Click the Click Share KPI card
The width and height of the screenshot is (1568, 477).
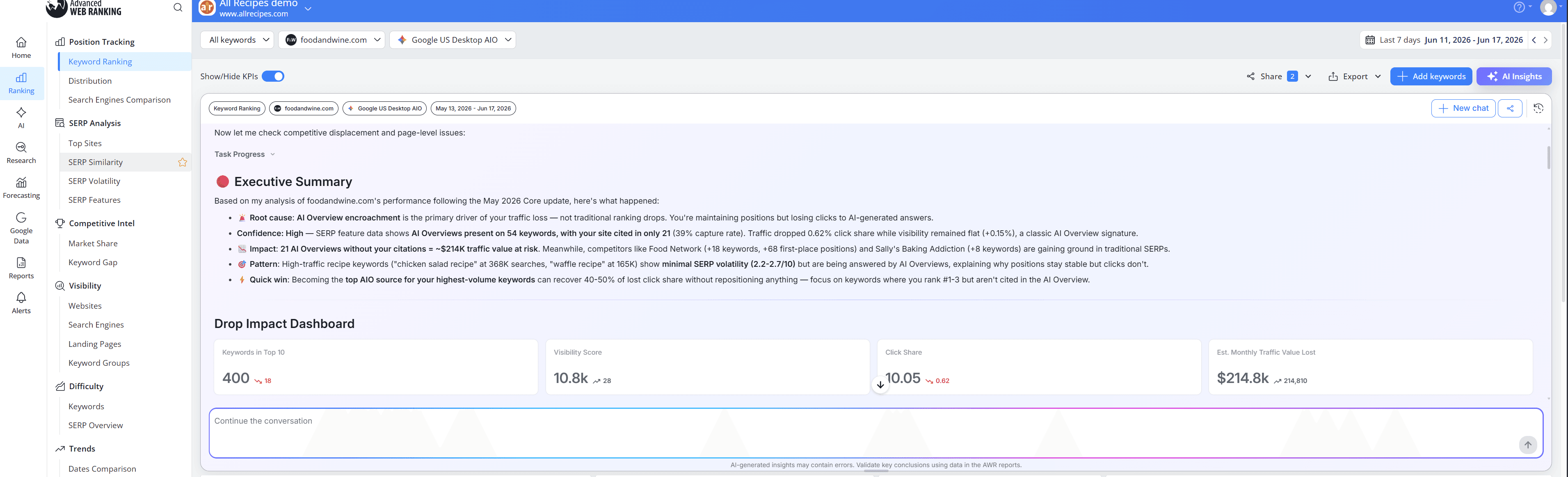[1039, 367]
